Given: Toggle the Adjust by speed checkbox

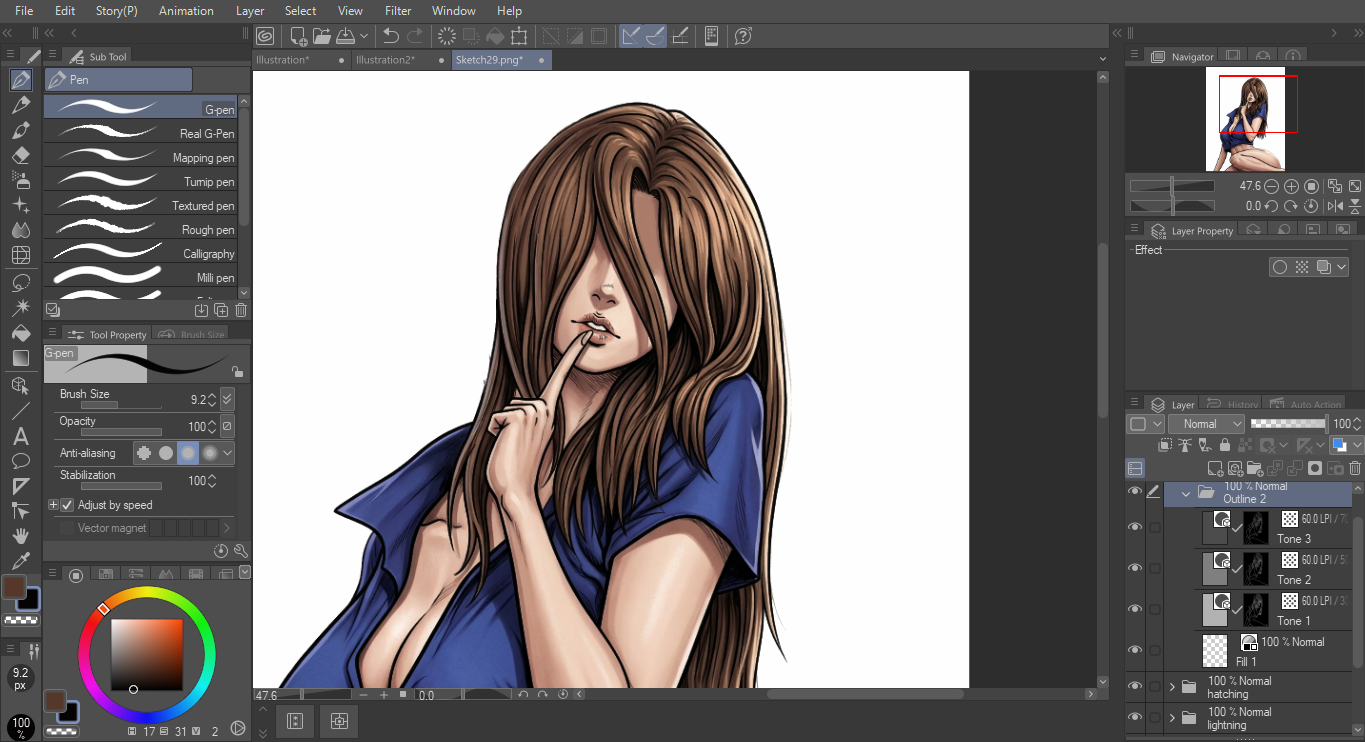Looking at the screenshot, I should 68,505.
